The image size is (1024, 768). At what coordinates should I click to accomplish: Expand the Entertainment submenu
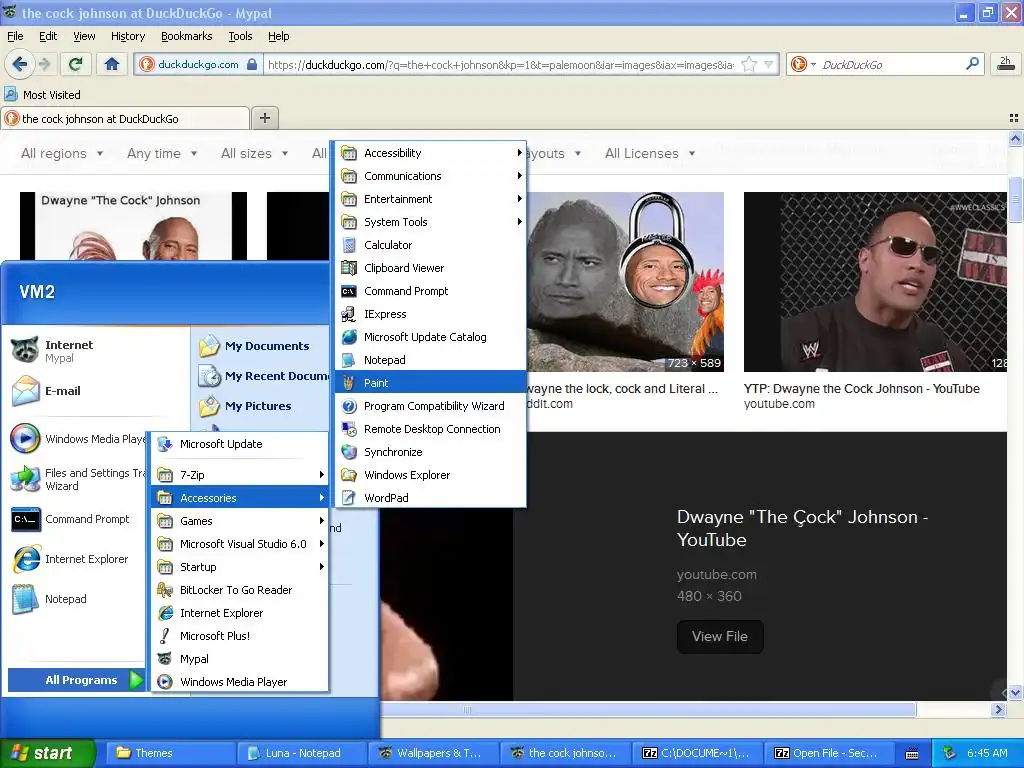point(430,199)
